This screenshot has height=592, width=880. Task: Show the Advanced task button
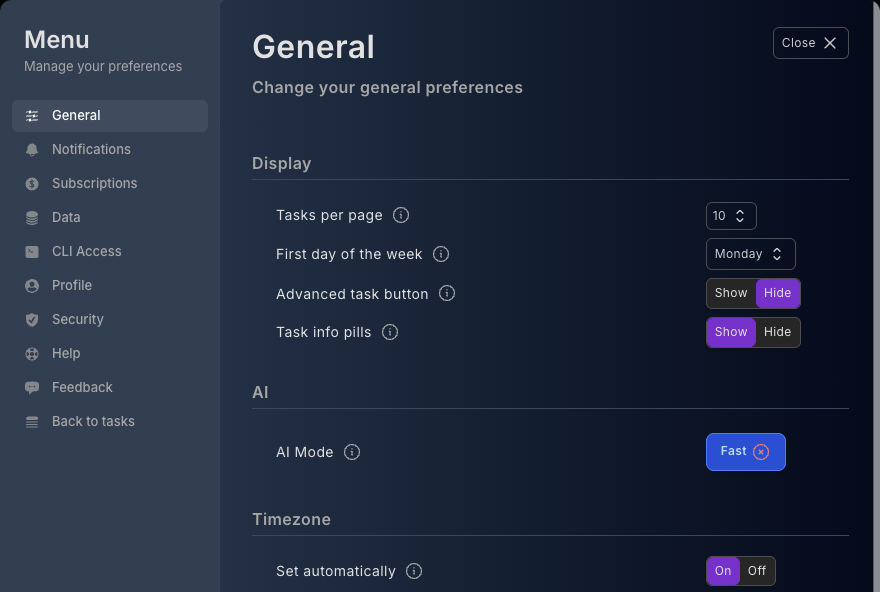coord(731,293)
